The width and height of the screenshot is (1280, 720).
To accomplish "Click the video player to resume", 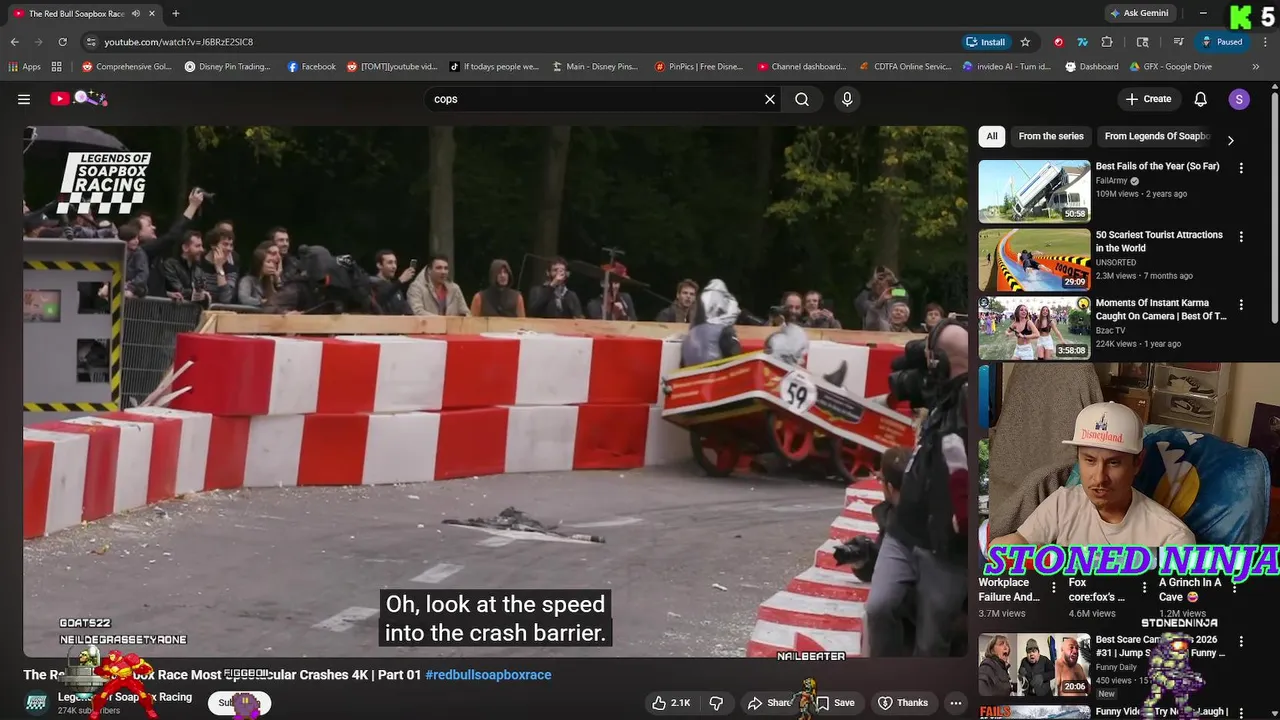I will (495, 391).
